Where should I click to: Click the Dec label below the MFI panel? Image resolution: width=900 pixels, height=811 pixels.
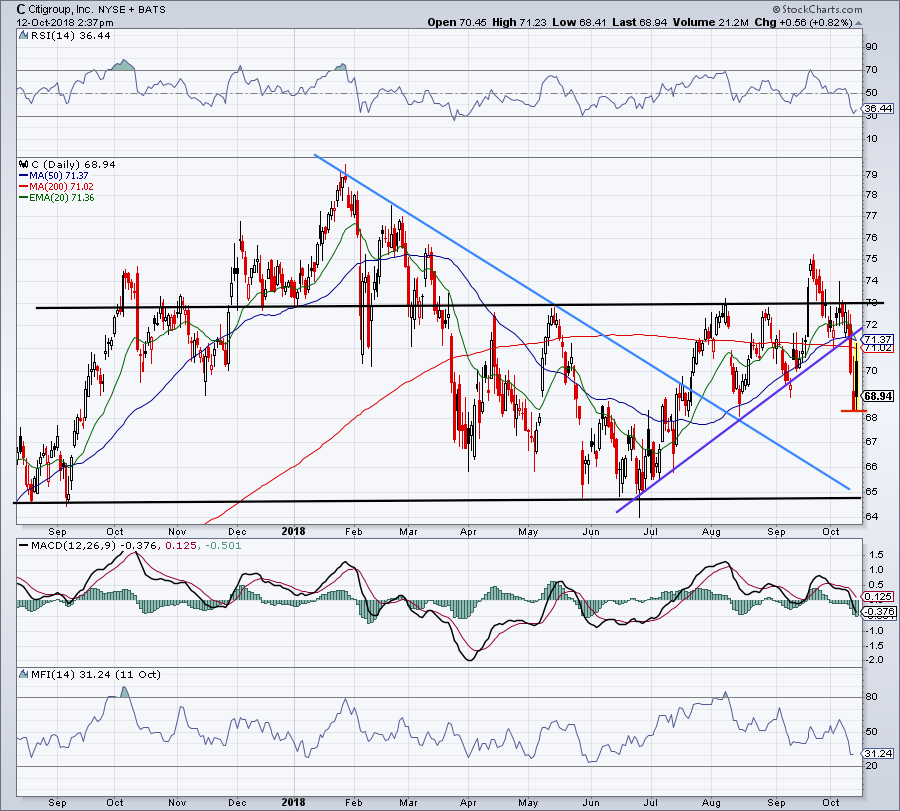tap(237, 802)
